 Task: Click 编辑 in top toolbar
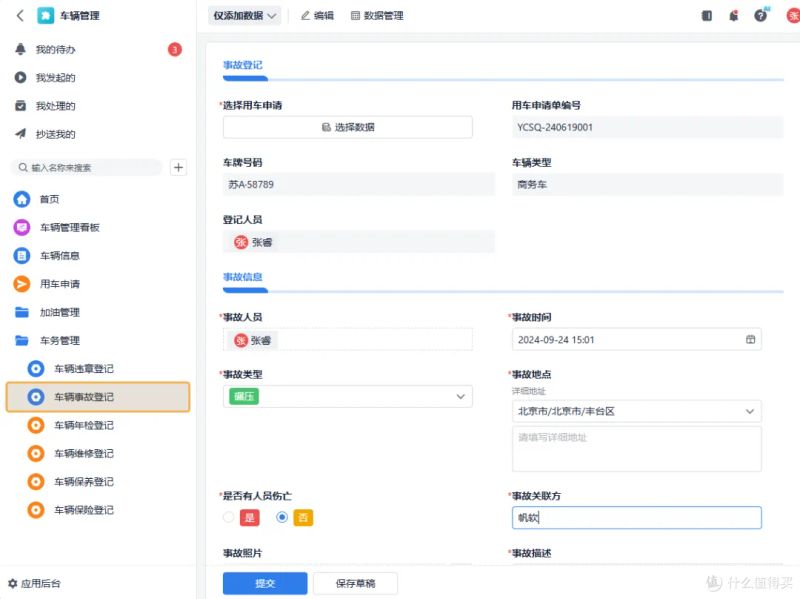tap(317, 16)
